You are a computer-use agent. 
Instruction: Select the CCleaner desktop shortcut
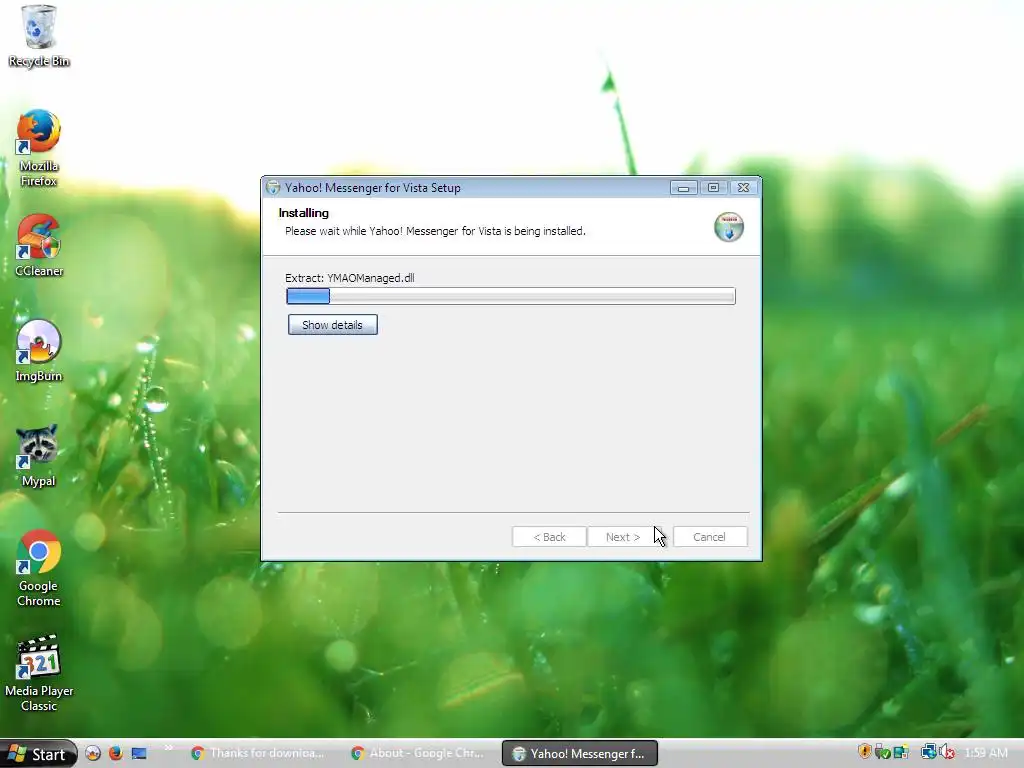(39, 246)
